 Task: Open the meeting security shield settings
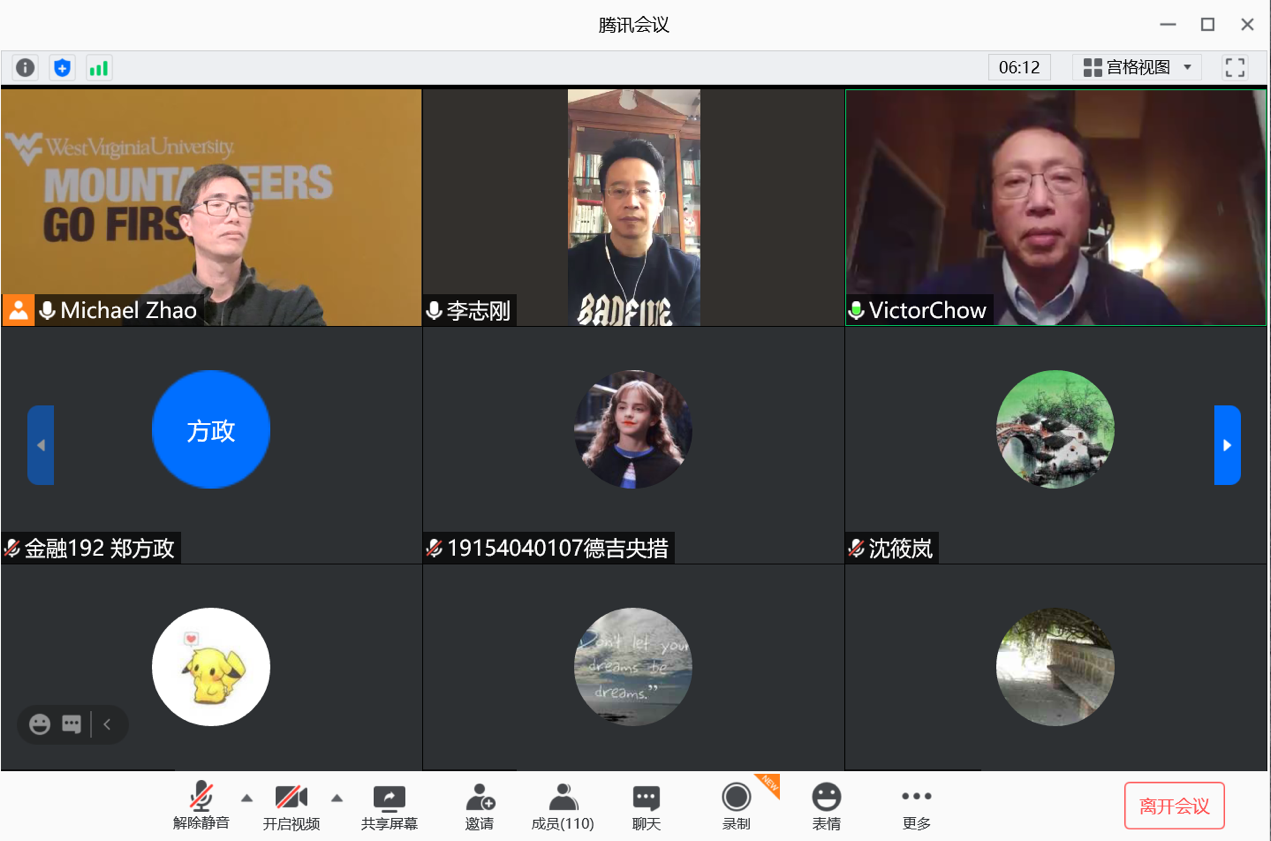click(x=62, y=67)
